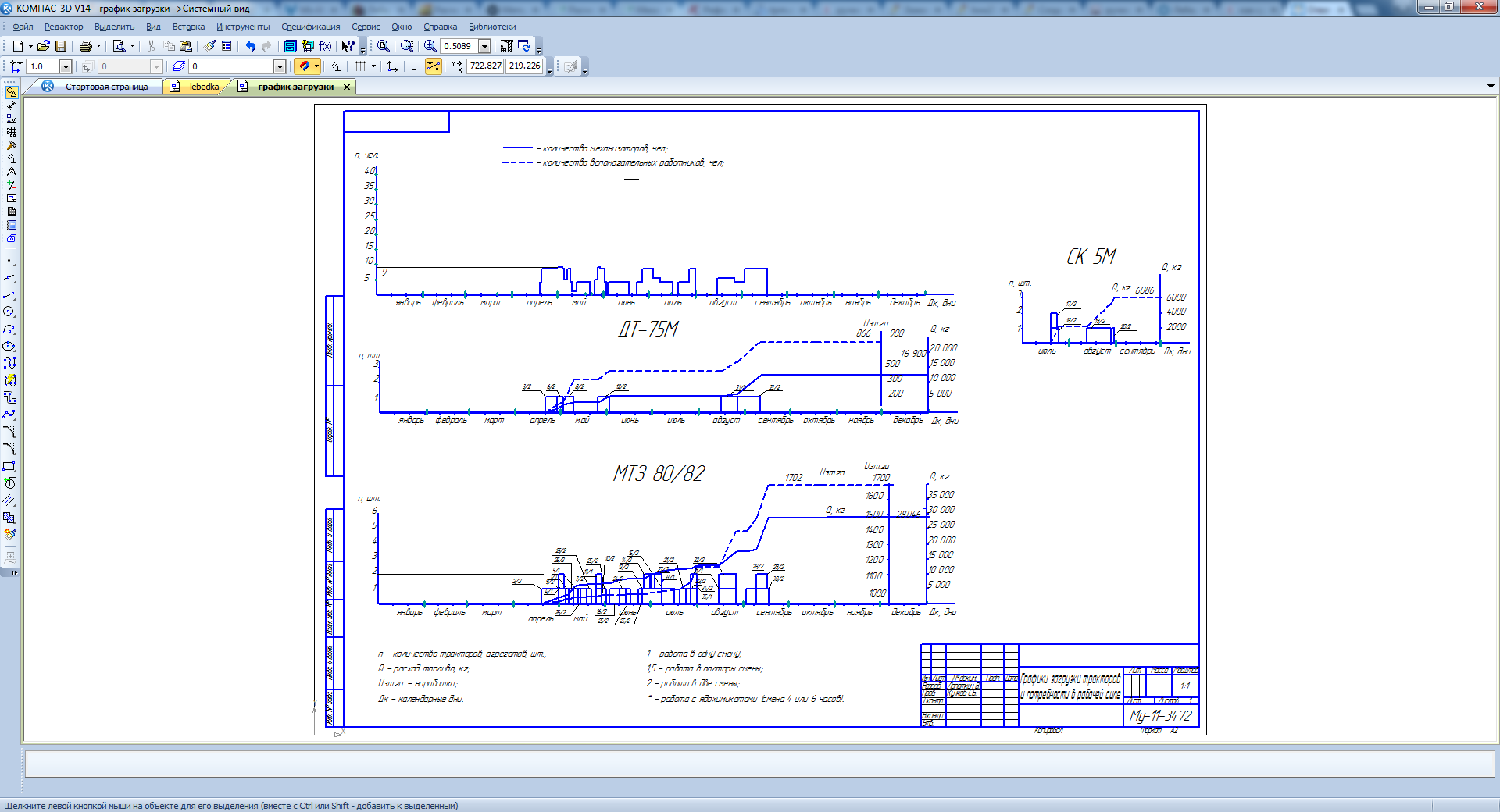Image resolution: width=1500 pixels, height=812 pixels.
Task: Select the Circle drawing tool
Action: click(x=9, y=312)
